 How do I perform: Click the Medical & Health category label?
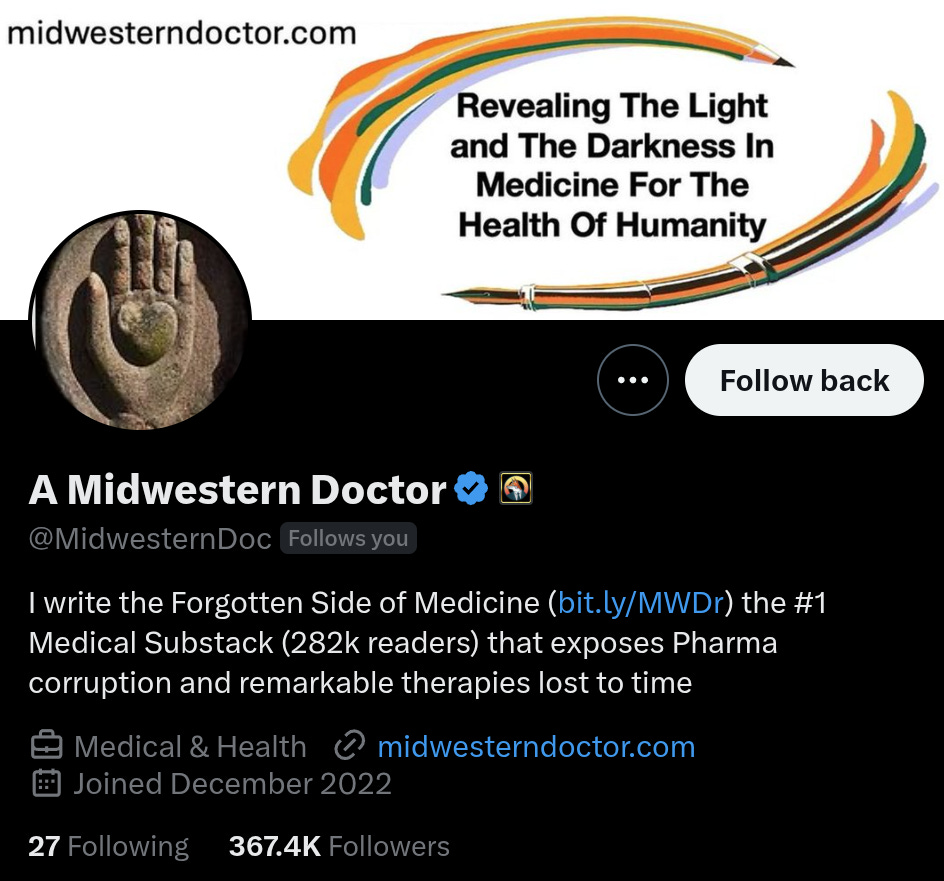click(x=190, y=747)
